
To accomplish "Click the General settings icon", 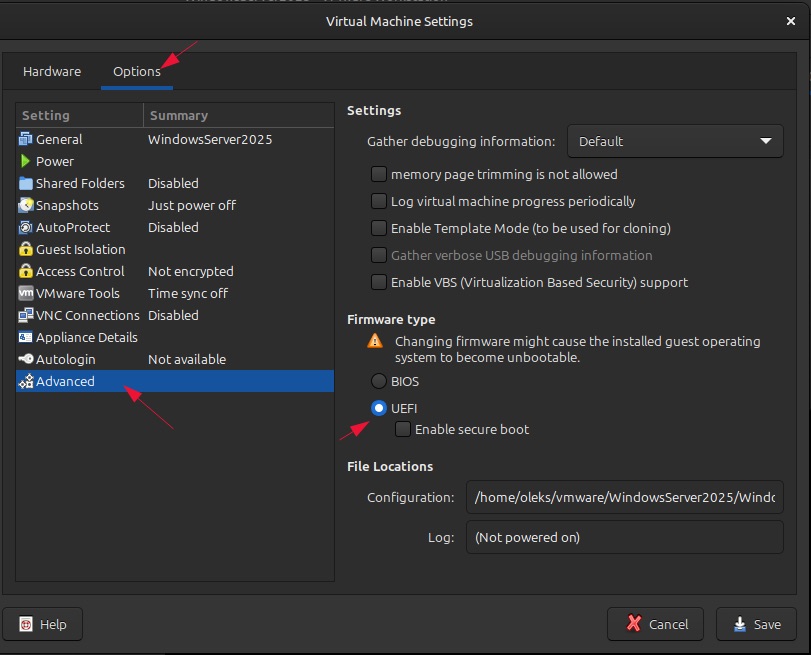I will pyautogui.click(x=26, y=139).
